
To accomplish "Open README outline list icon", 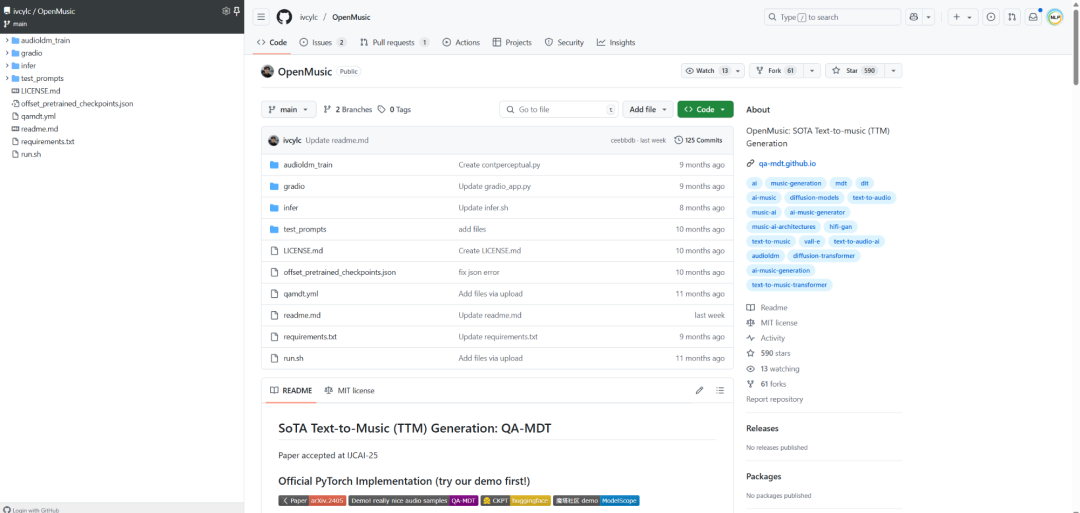I will 720,390.
